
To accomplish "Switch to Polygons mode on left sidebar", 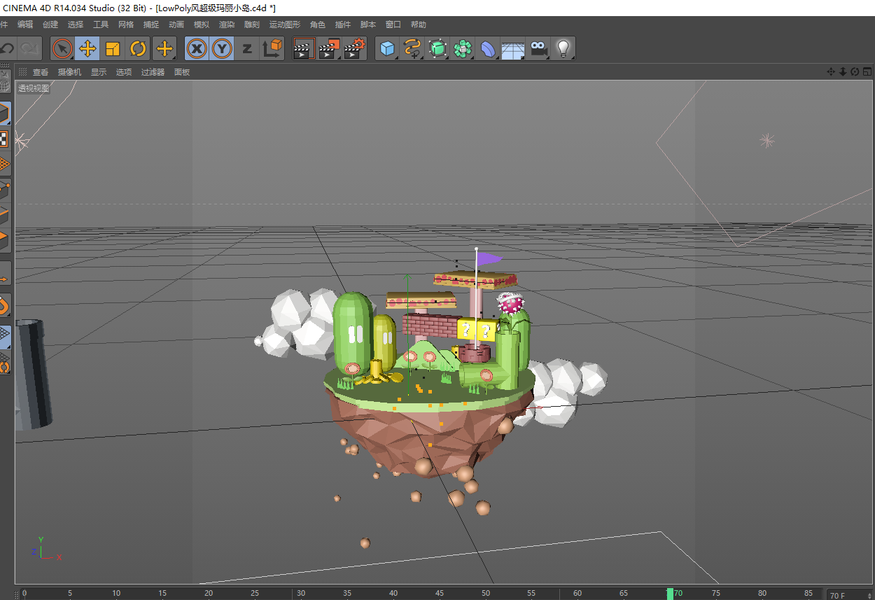I will pyautogui.click(x=4, y=241).
